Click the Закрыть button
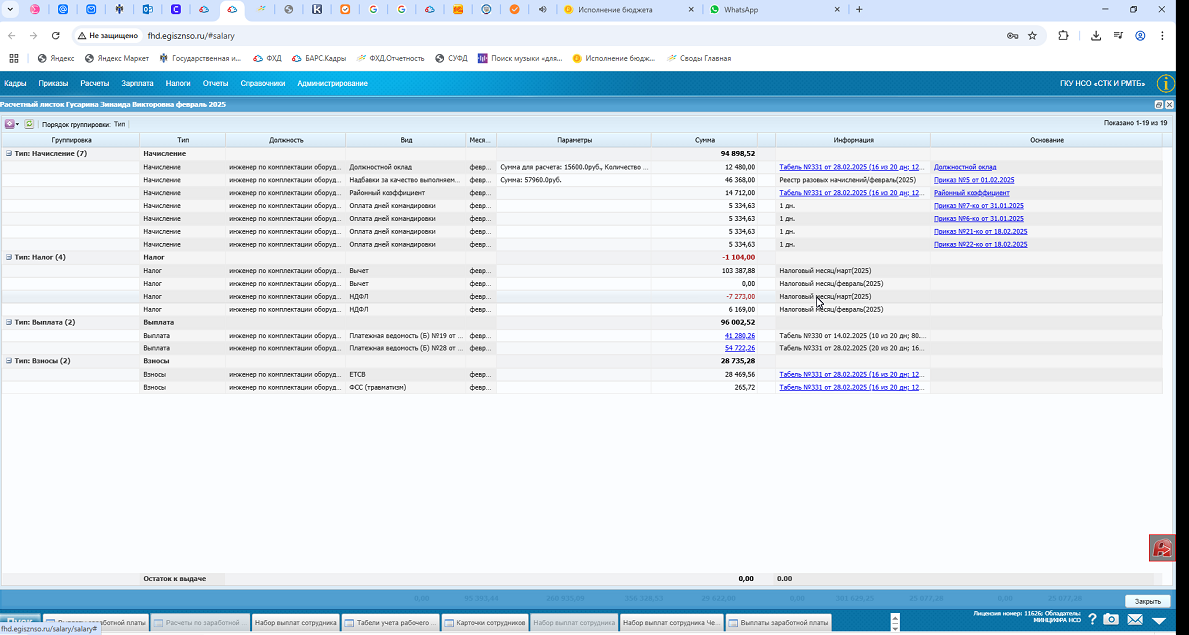The width and height of the screenshot is (1189, 635). tap(1147, 601)
